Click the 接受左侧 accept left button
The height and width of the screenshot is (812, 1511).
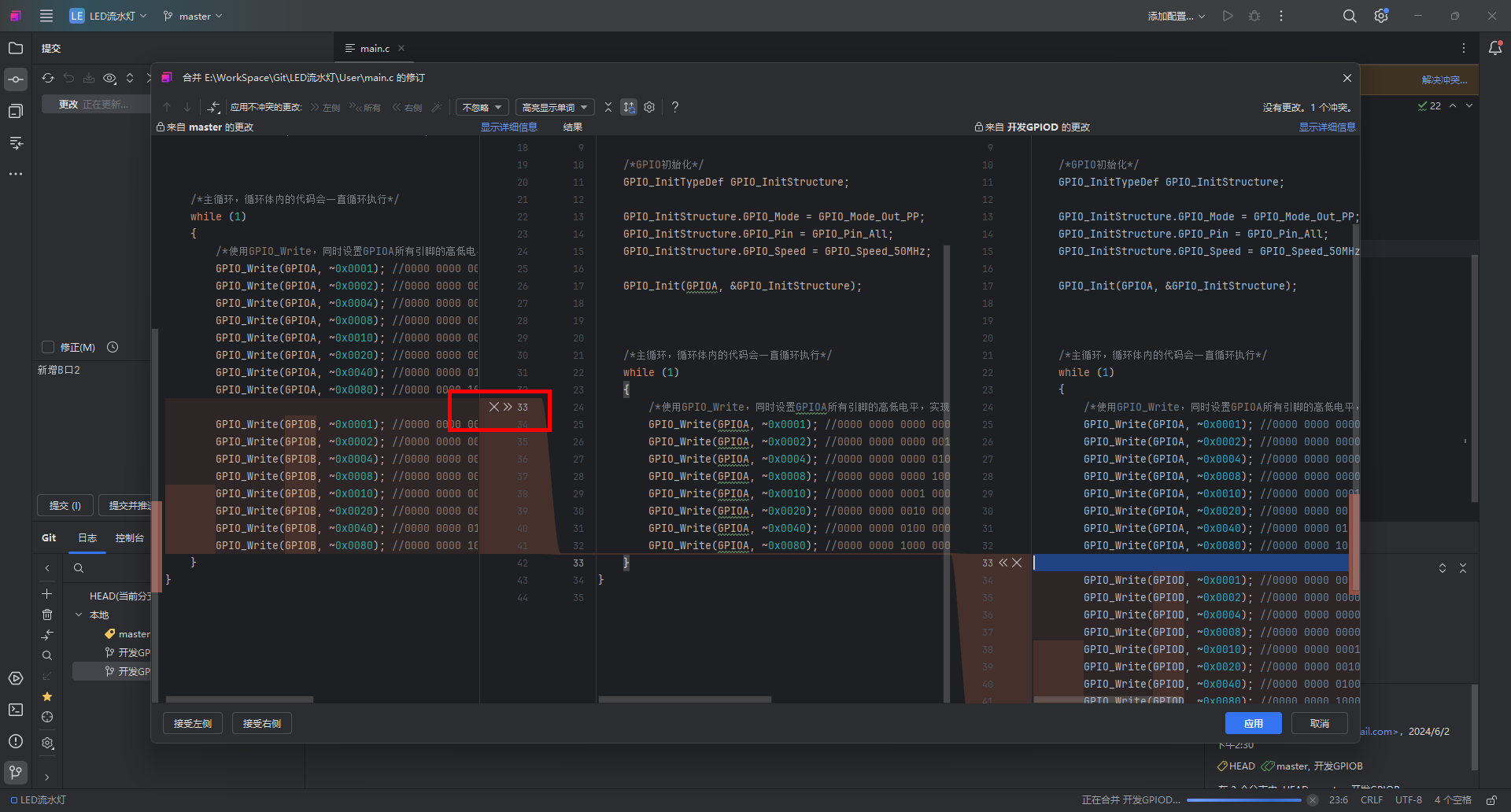pos(193,723)
